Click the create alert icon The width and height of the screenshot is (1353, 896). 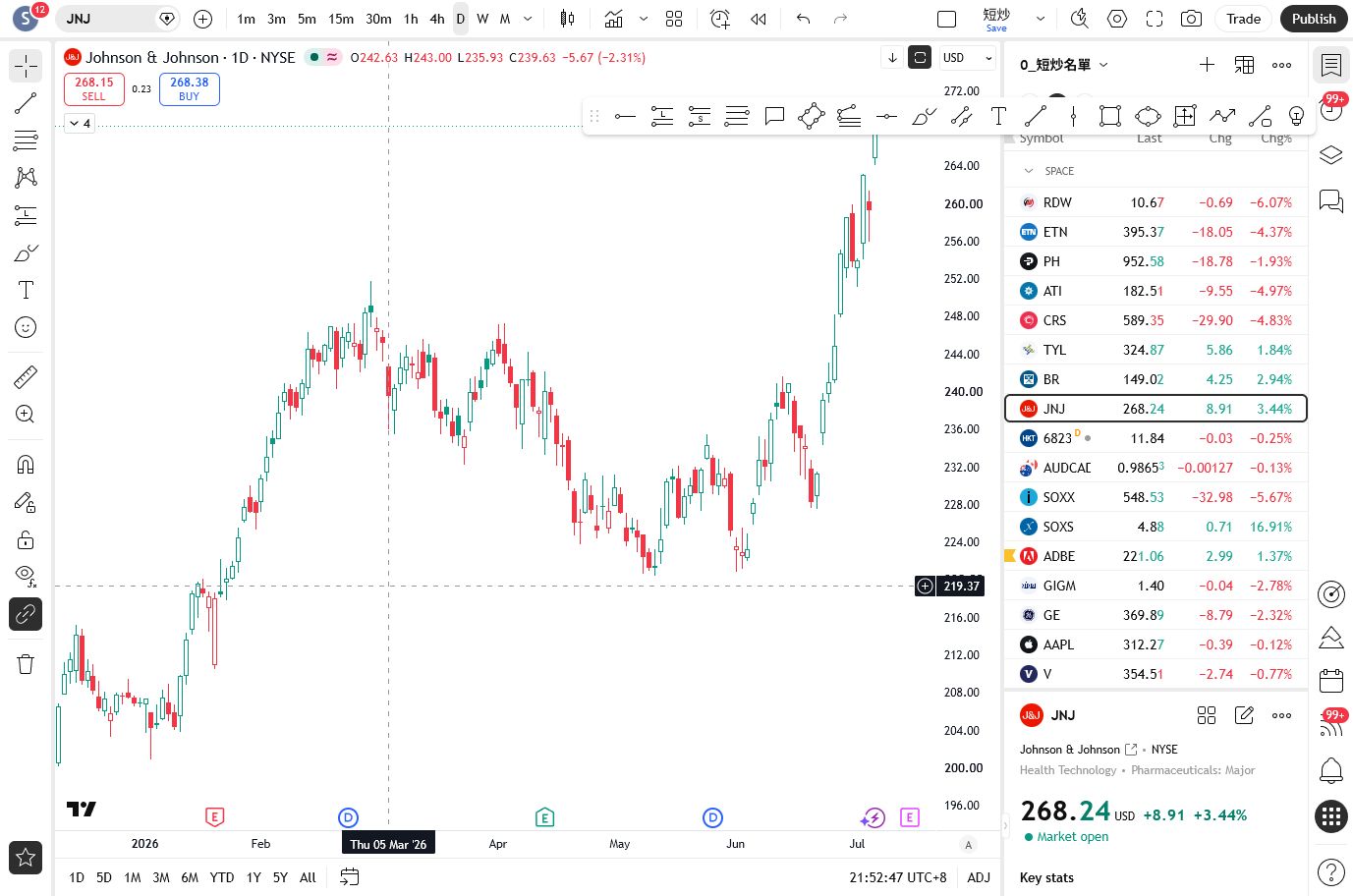pyautogui.click(x=720, y=19)
